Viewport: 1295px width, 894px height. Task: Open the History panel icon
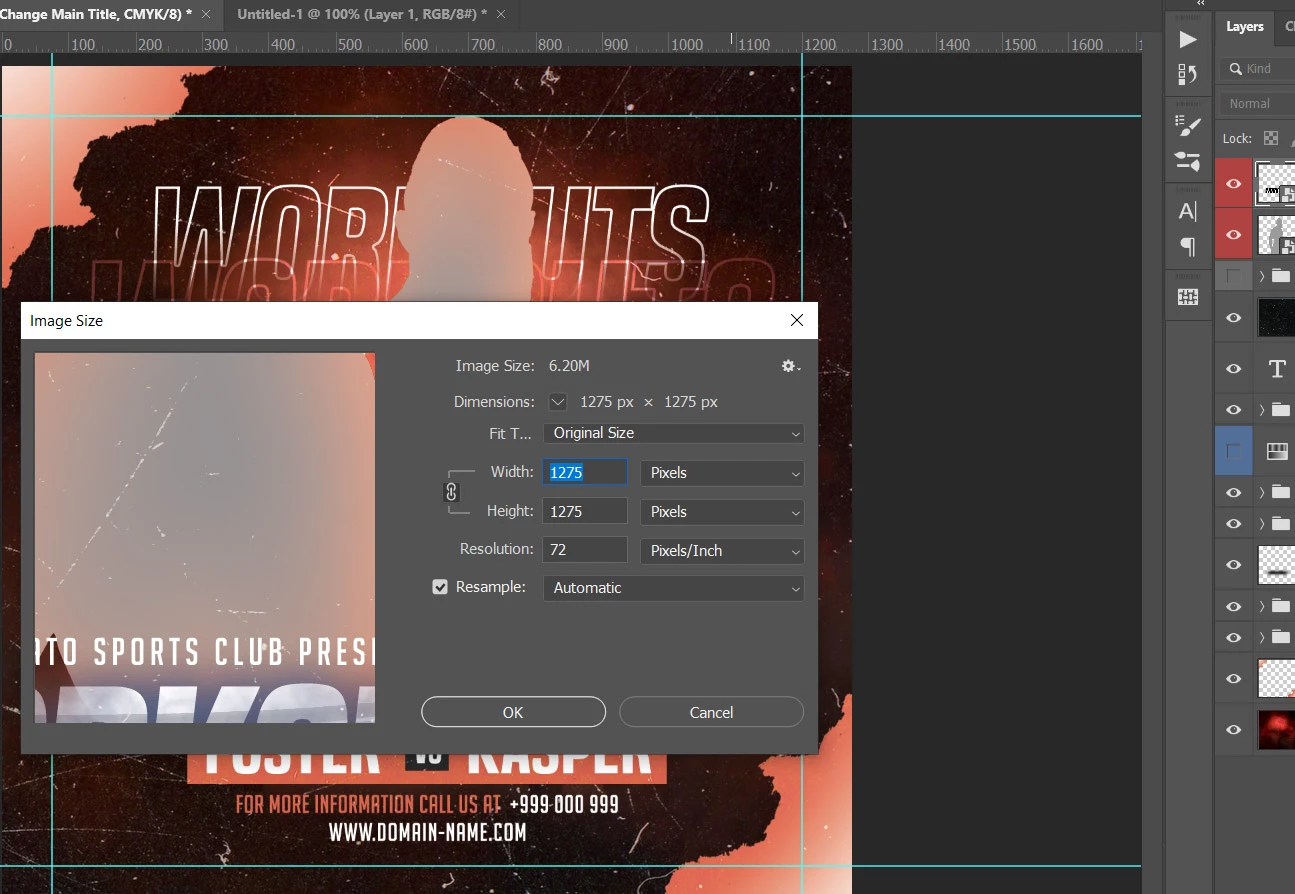pos(1187,75)
